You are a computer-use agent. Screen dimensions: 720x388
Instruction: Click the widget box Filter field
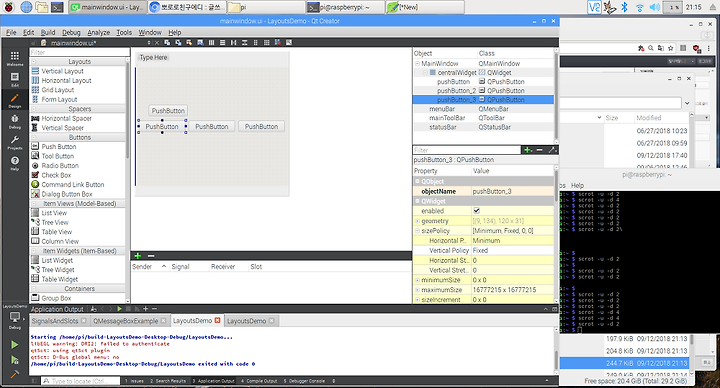pyautogui.click(x=78, y=52)
